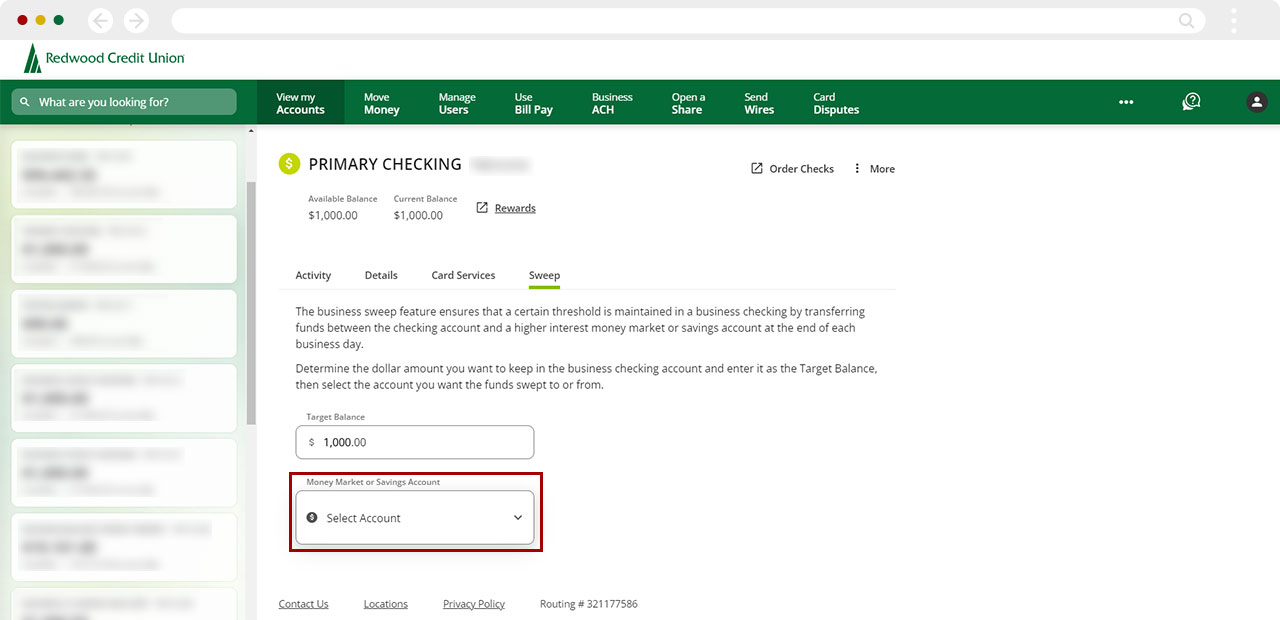Viewport: 1280px width, 620px height.
Task: Open the browser vertical dots menu
Action: 1234,20
